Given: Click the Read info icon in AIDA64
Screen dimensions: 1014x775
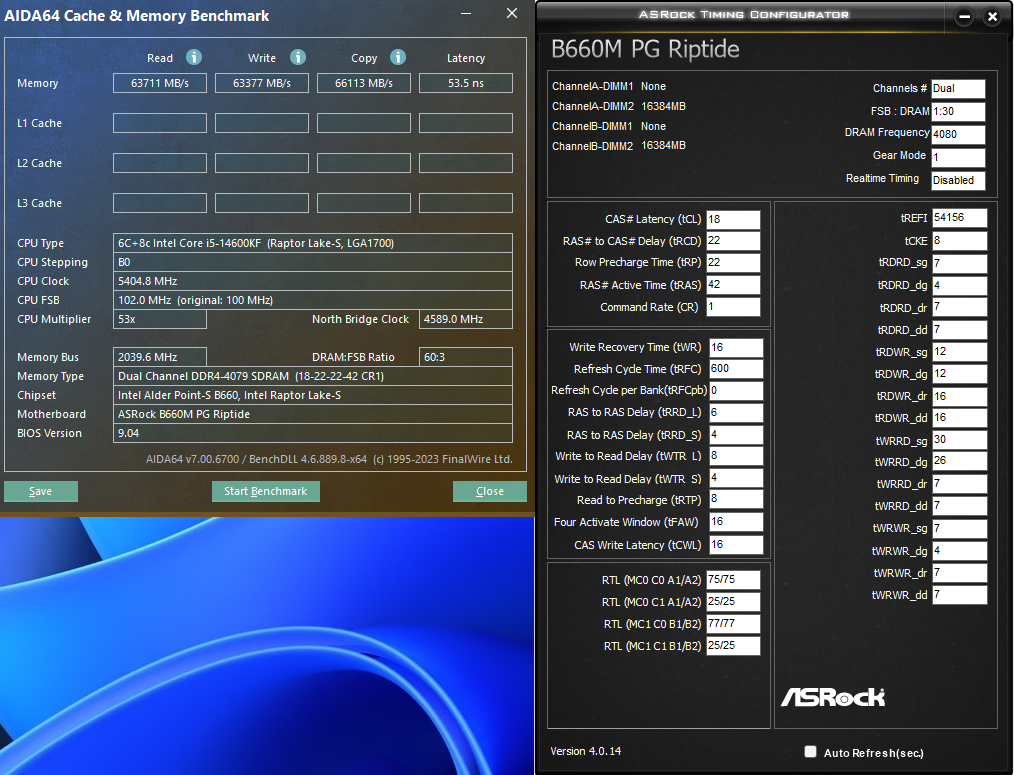Looking at the screenshot, I should pyautogui.click(x=194, y=57).
